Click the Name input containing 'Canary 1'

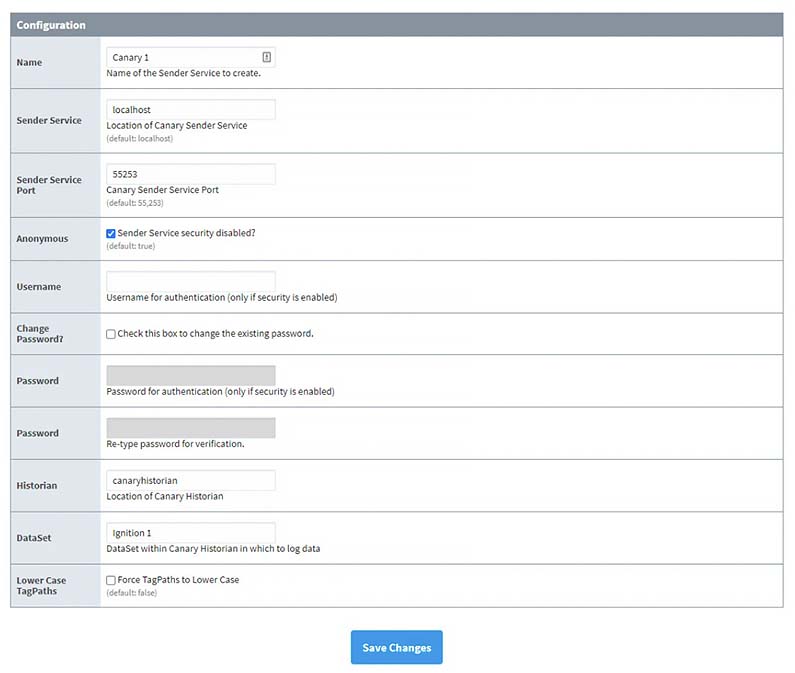[x=185, y=58]
